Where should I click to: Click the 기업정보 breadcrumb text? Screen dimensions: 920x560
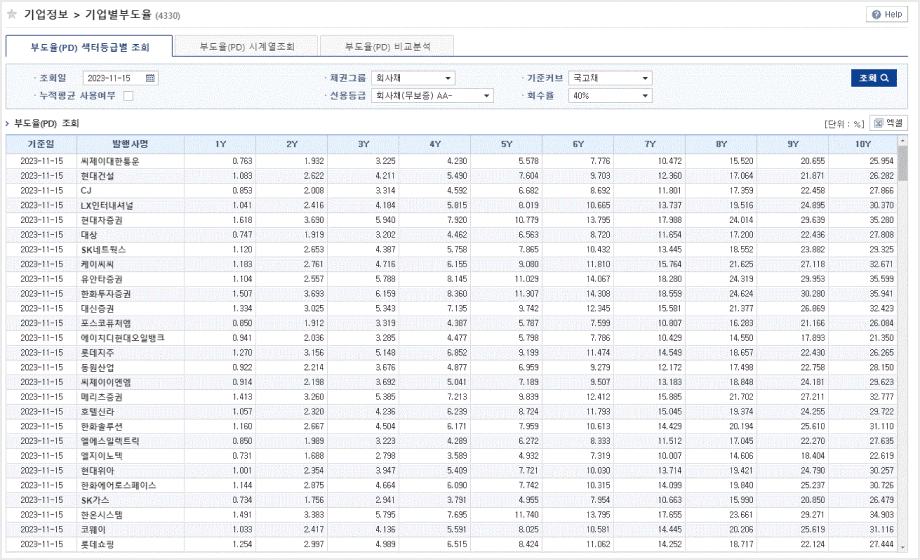coord(46,14)
